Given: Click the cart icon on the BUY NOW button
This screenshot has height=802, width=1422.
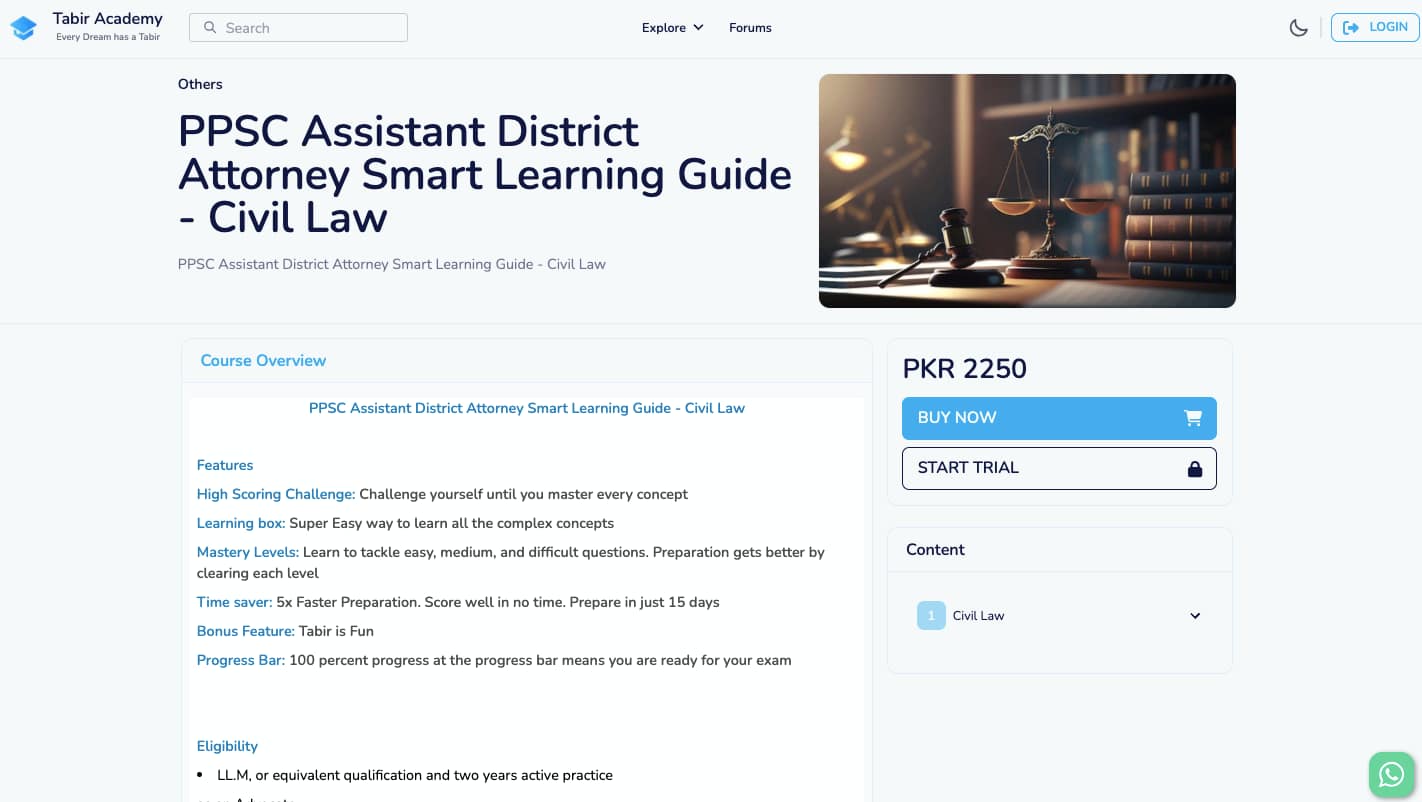Looking at the screenshot, I should pos(1193,418).
